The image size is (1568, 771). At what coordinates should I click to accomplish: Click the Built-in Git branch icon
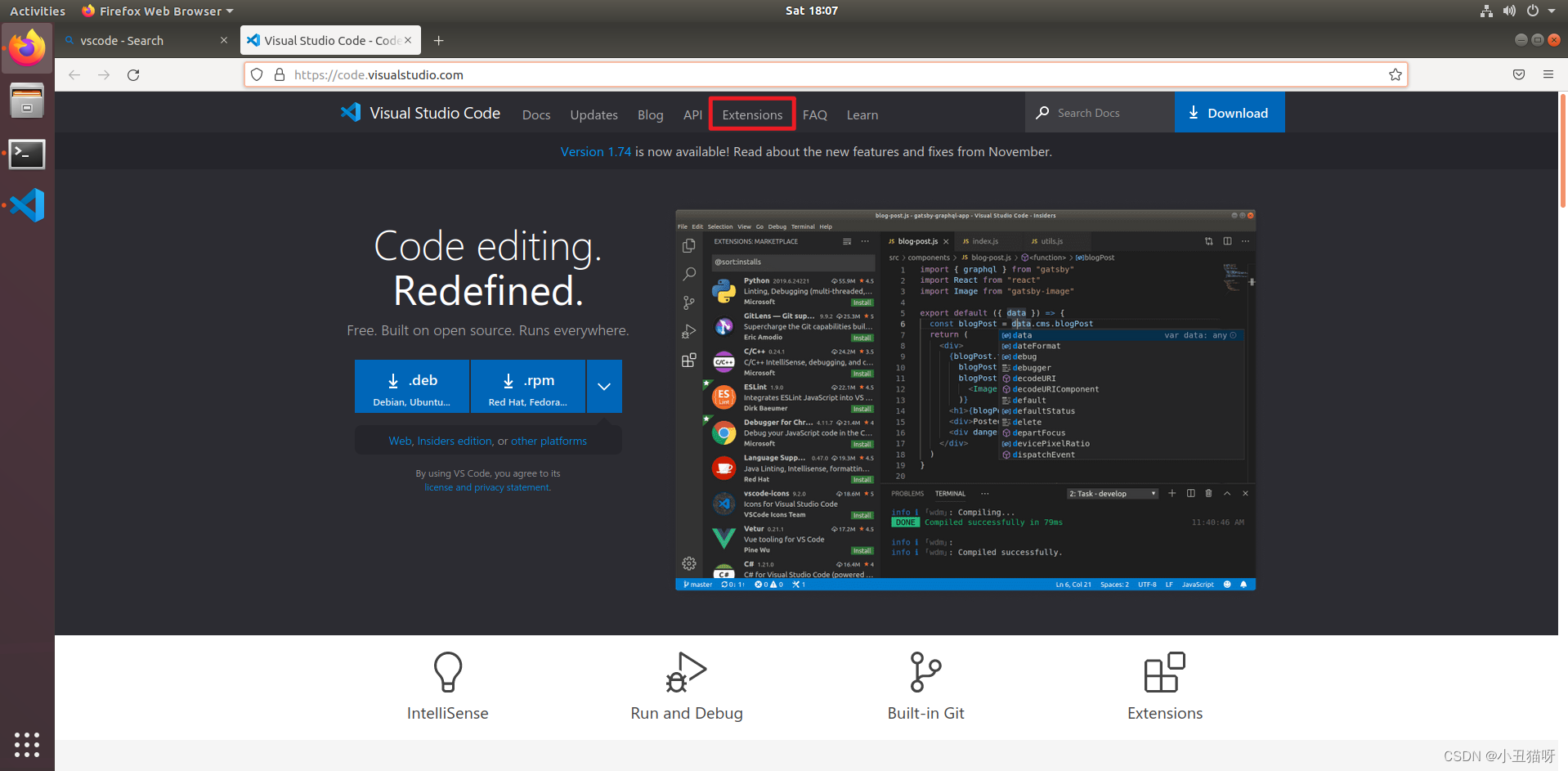pos(925,672)
